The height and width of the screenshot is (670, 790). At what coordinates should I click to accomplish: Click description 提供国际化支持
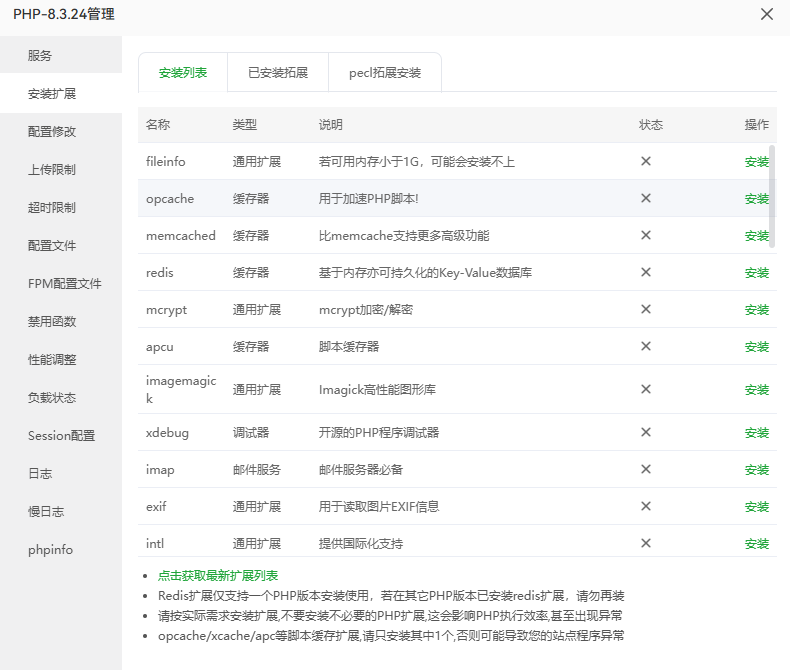(361, 544)
